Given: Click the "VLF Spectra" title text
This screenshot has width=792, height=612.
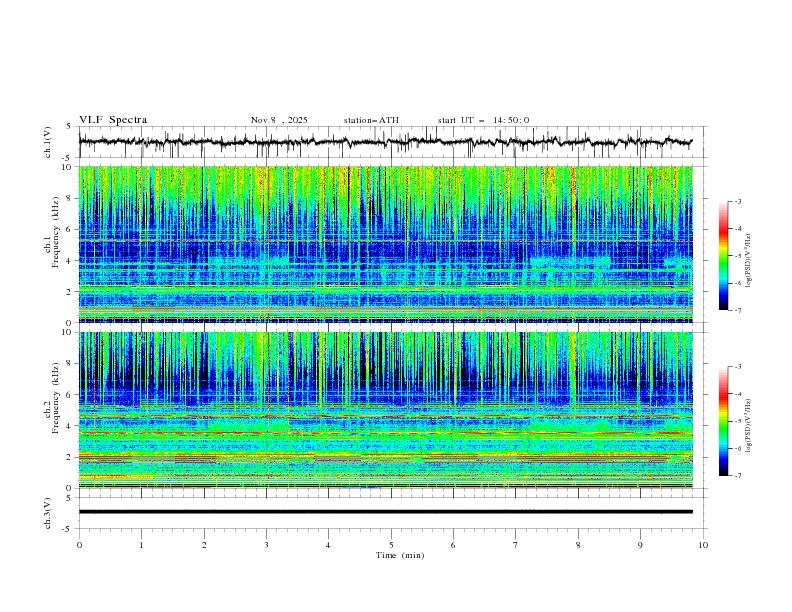Looking at the screenshot, I should tap(113, 120).
